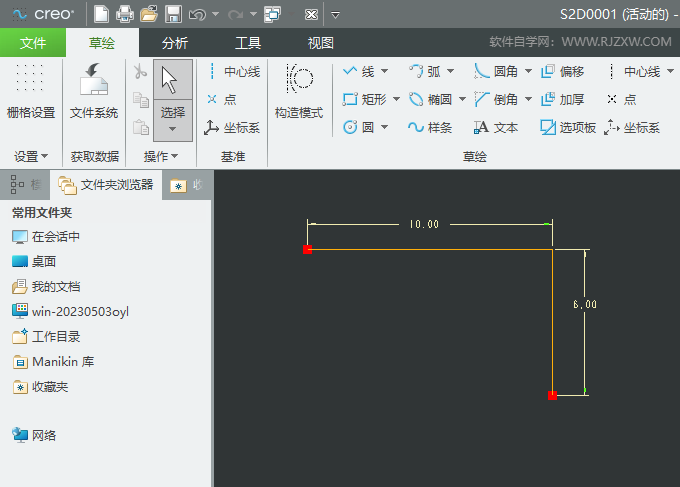Image resolution: width=680 pixels, height=487 pixels.
Task: Switch to the Analysis ribbon tab
Action: click(175, 43)
